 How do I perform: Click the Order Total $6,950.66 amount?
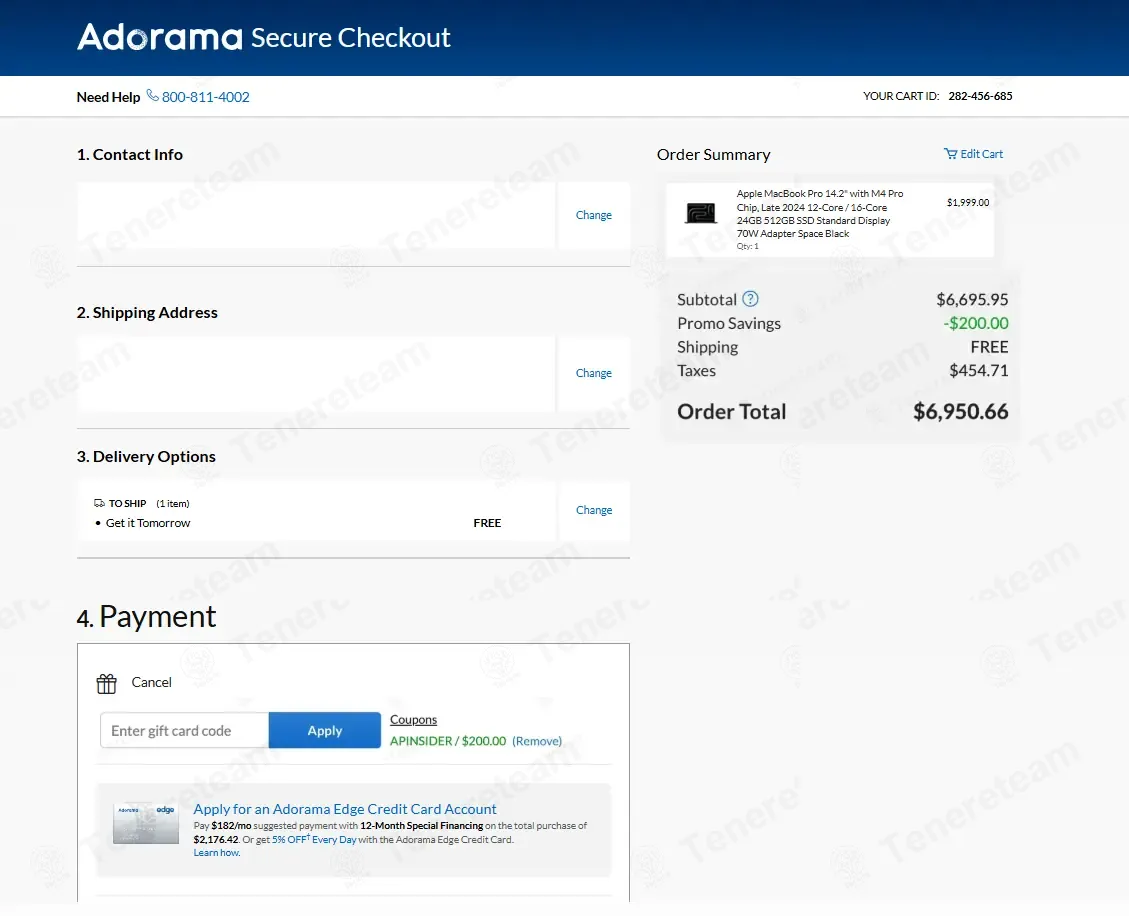click(x=961, y=411)
